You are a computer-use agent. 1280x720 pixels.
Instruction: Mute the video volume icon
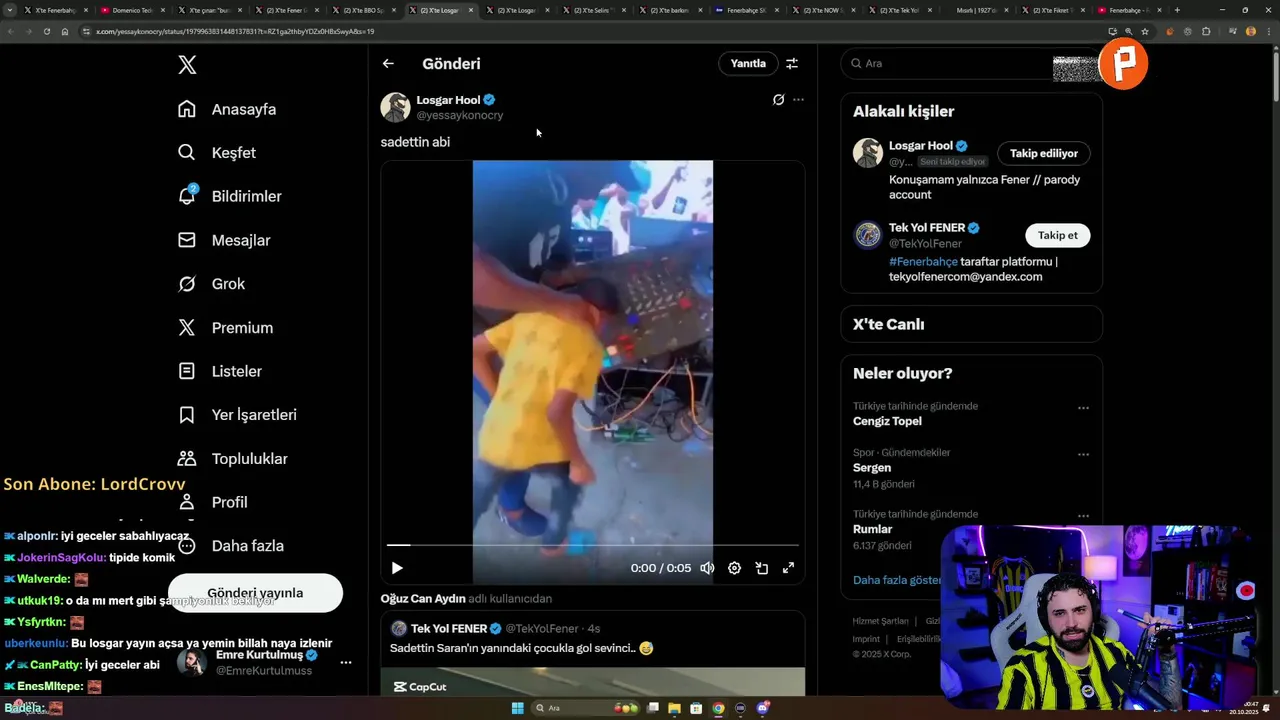pyautogui.click(x=707, y=568)
